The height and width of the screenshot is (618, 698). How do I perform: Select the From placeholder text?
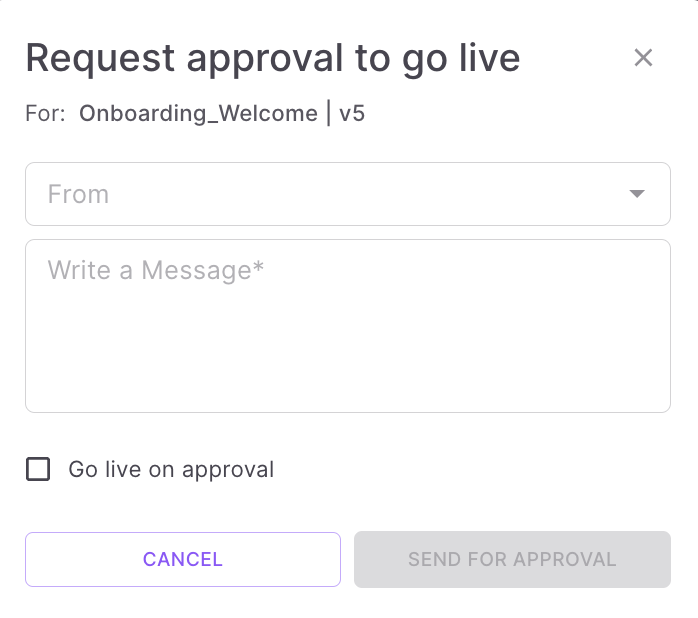point(78,194)
